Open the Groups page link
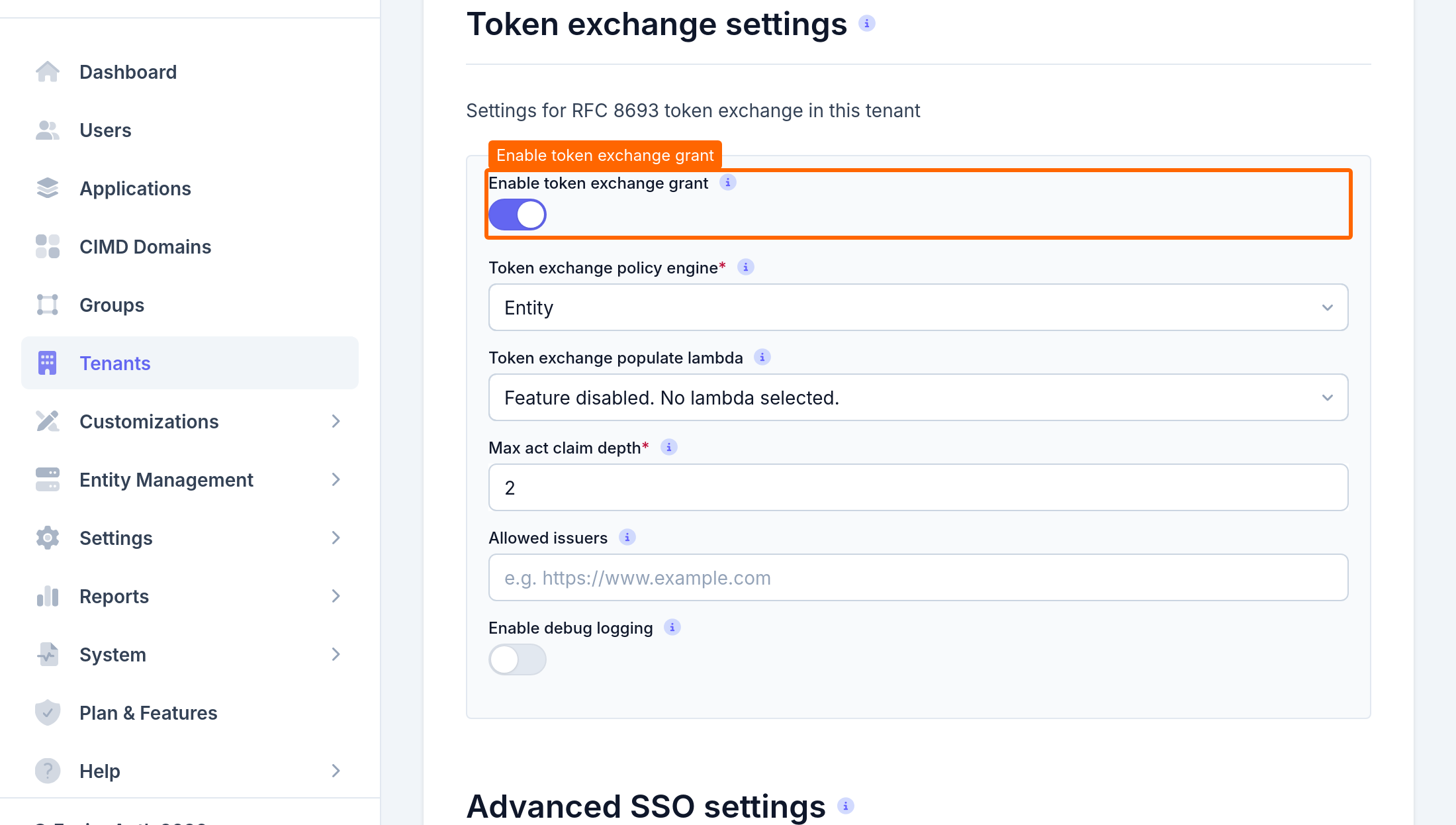This screenshot has width=1456, height=825. 190,305
